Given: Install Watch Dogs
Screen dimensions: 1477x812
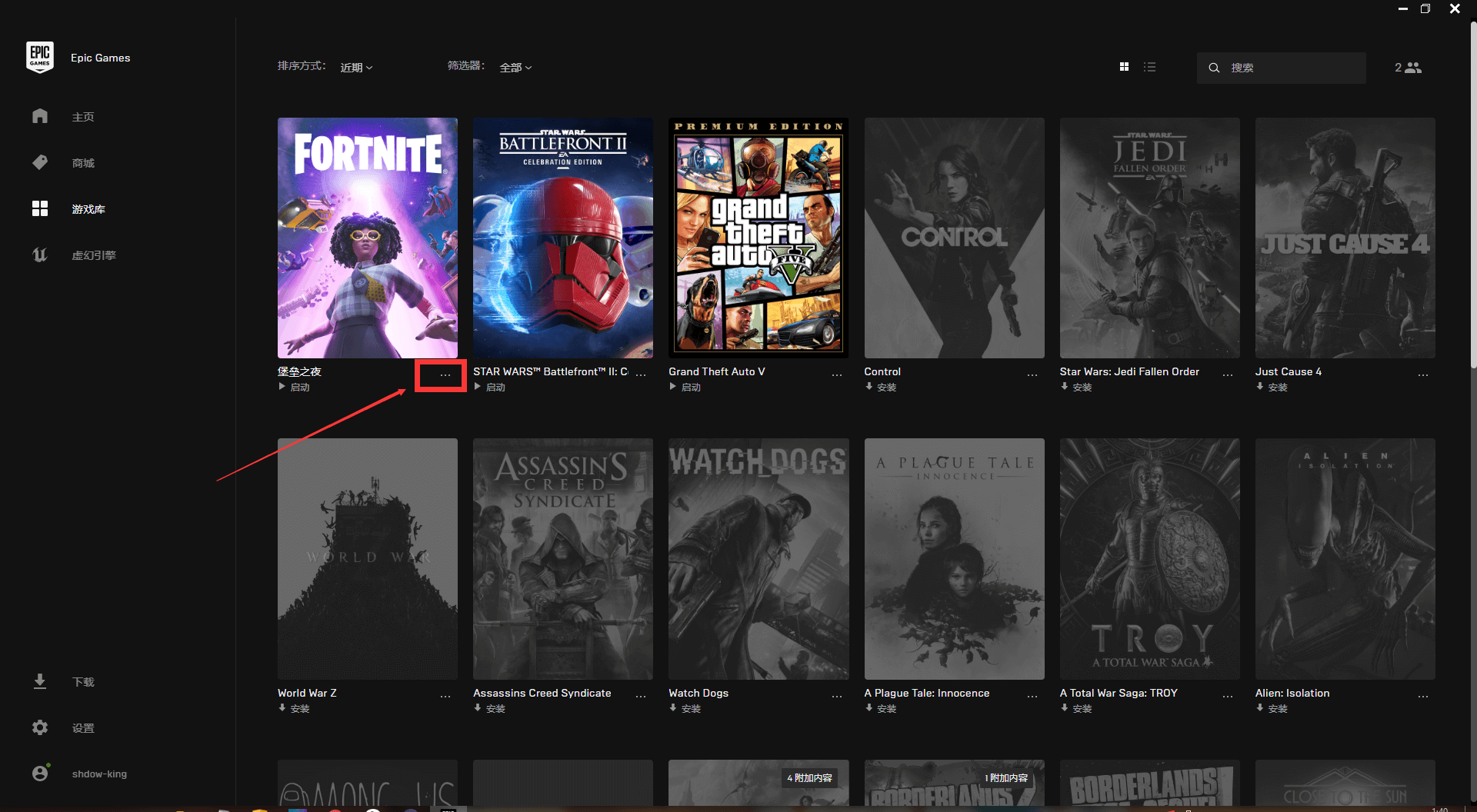Looking at the screenshot, I should click(685, 709).
